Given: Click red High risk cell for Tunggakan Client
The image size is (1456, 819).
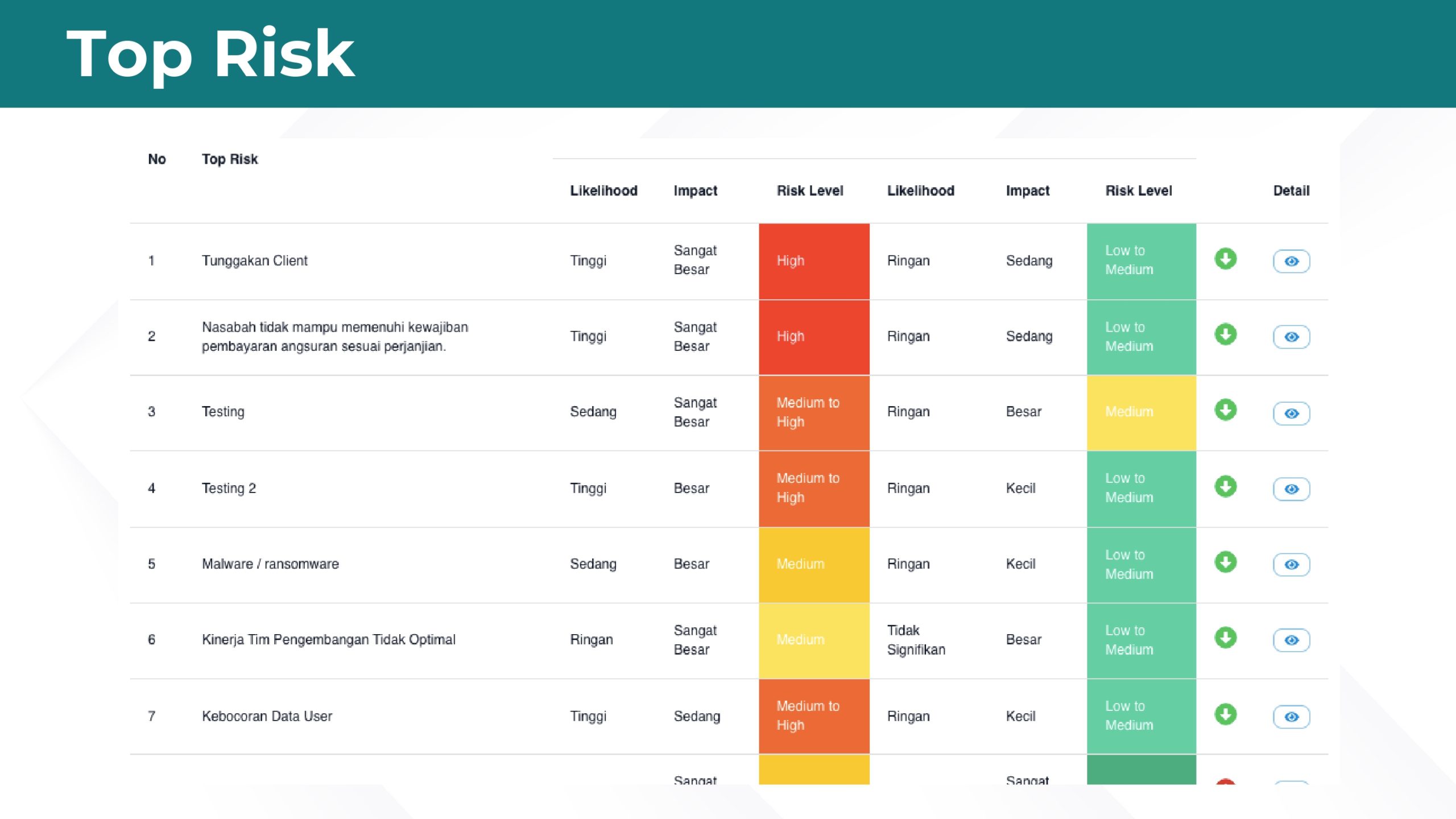Looking at the screenshot, I should [814, 261].
